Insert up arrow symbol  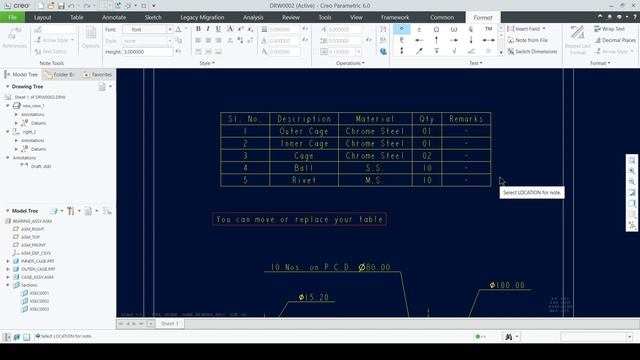(436, 40)
